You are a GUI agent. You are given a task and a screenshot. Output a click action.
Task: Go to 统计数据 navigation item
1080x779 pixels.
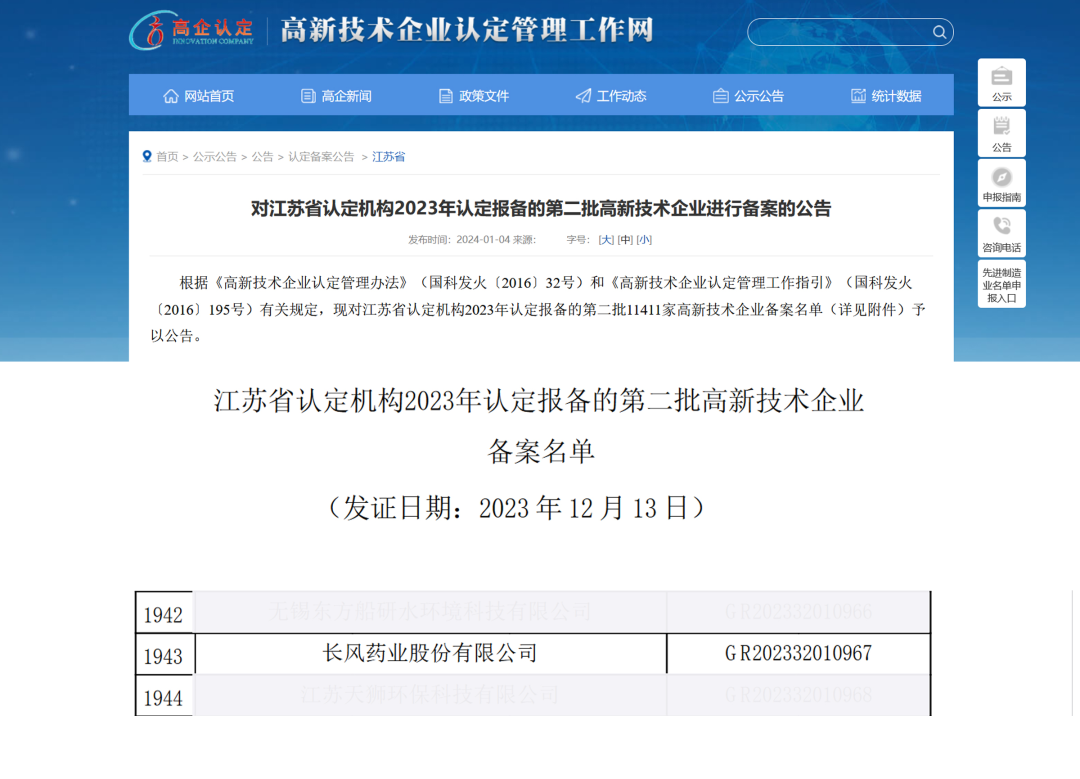tap(886, 96)
